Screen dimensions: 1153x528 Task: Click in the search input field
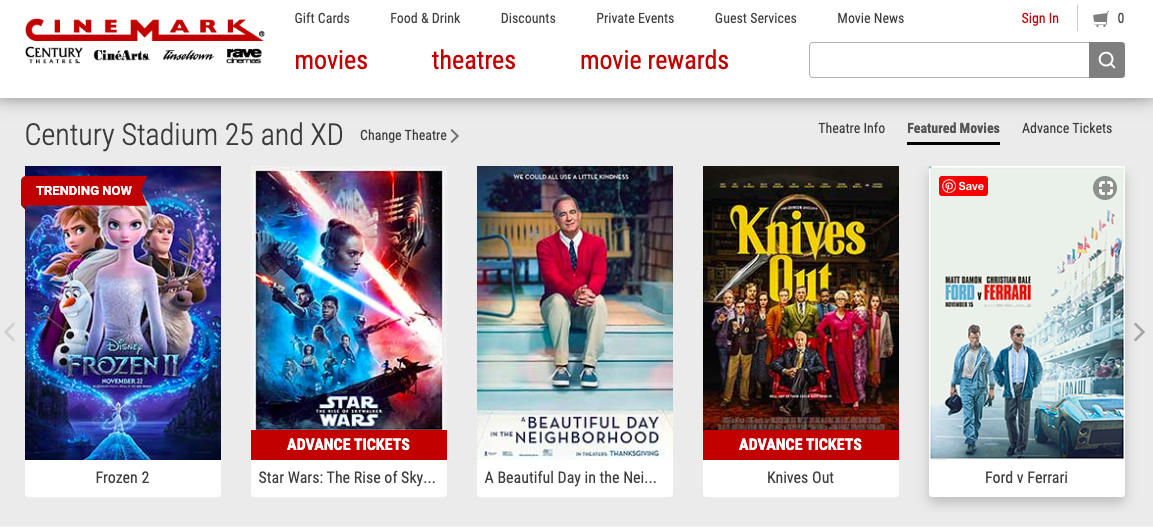[x=949, y=60]
